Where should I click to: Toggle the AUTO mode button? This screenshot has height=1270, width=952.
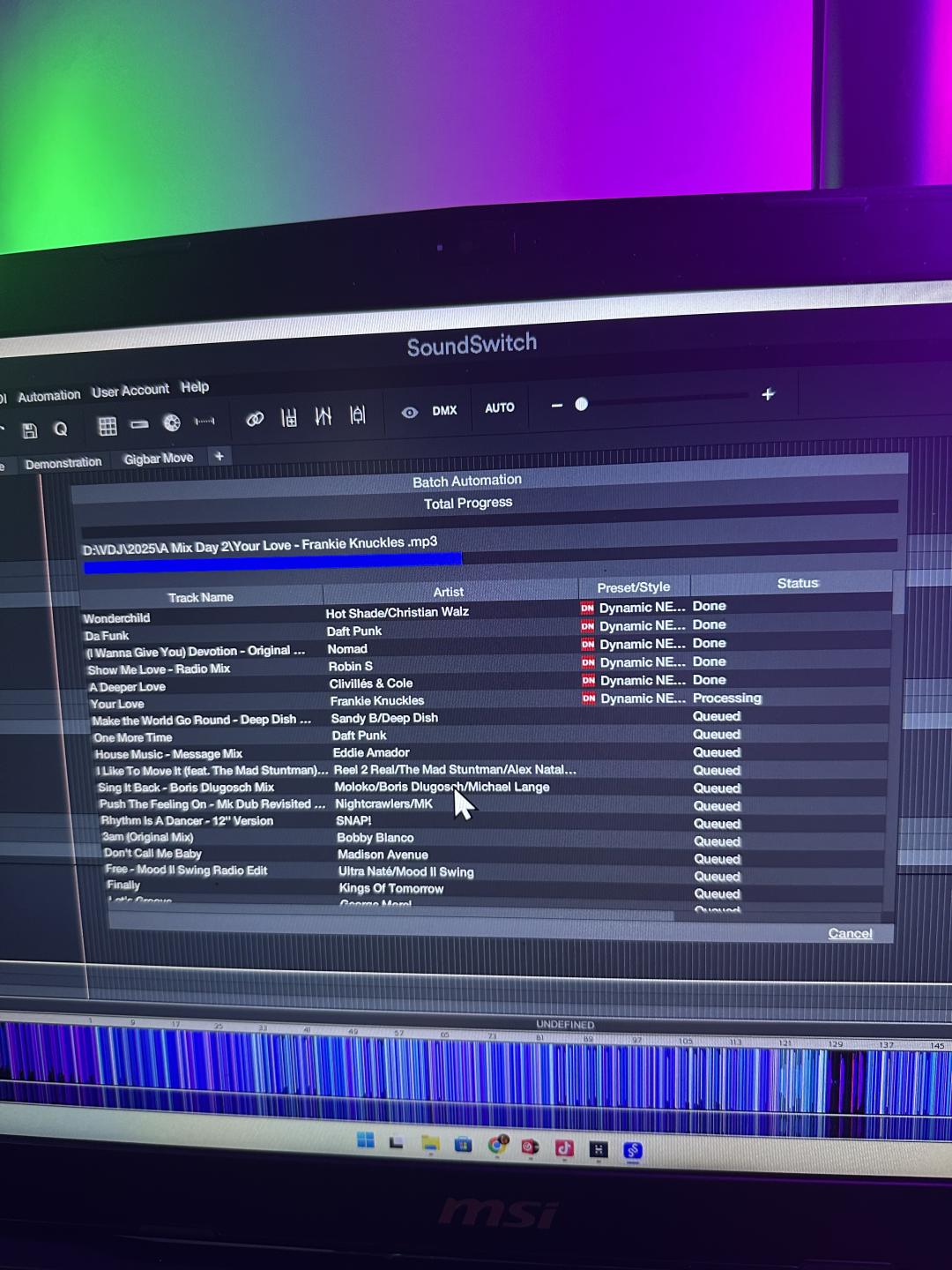(499, 407)
